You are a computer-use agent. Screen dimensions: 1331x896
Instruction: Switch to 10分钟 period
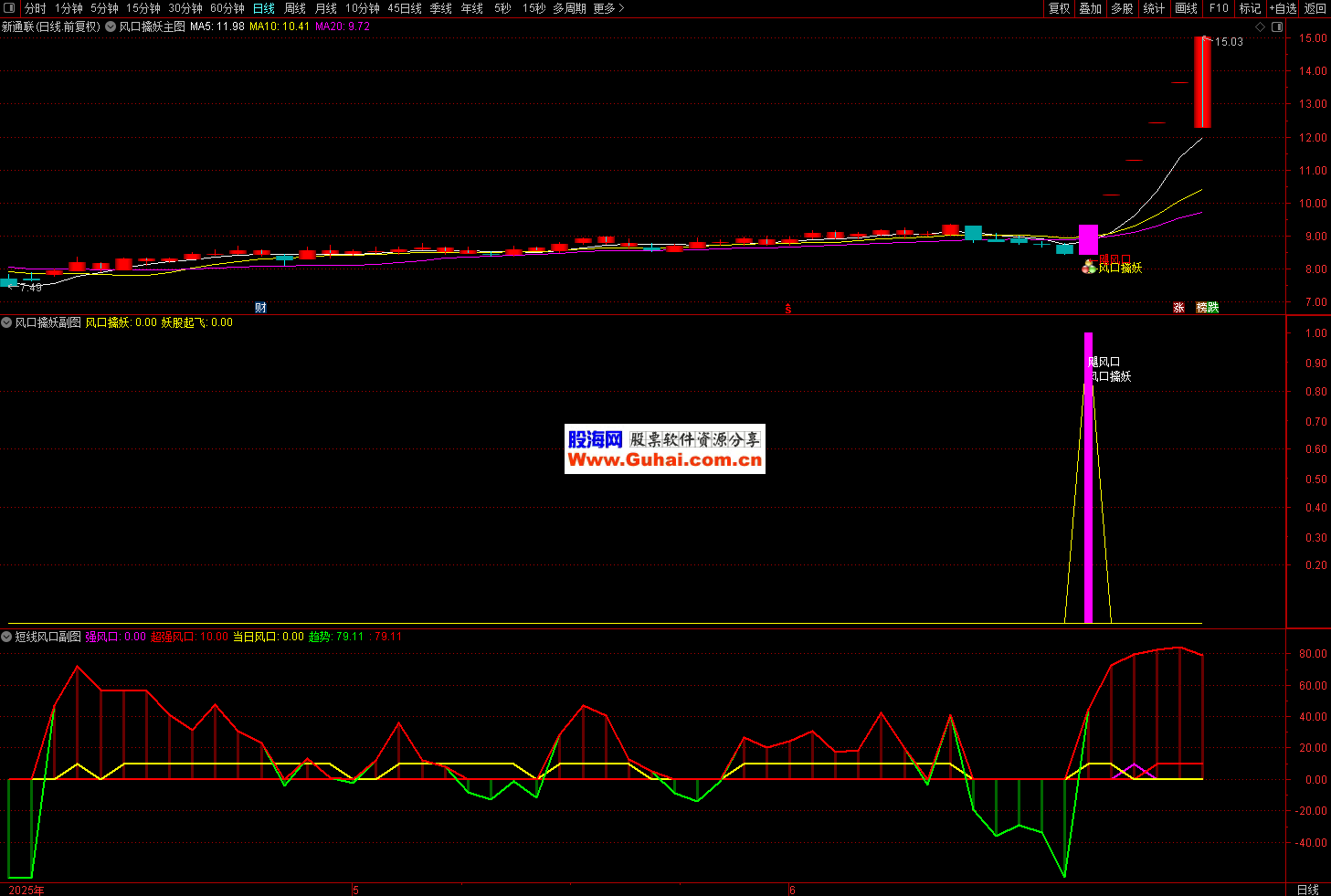pyautogui.click(x=363, y=8)
